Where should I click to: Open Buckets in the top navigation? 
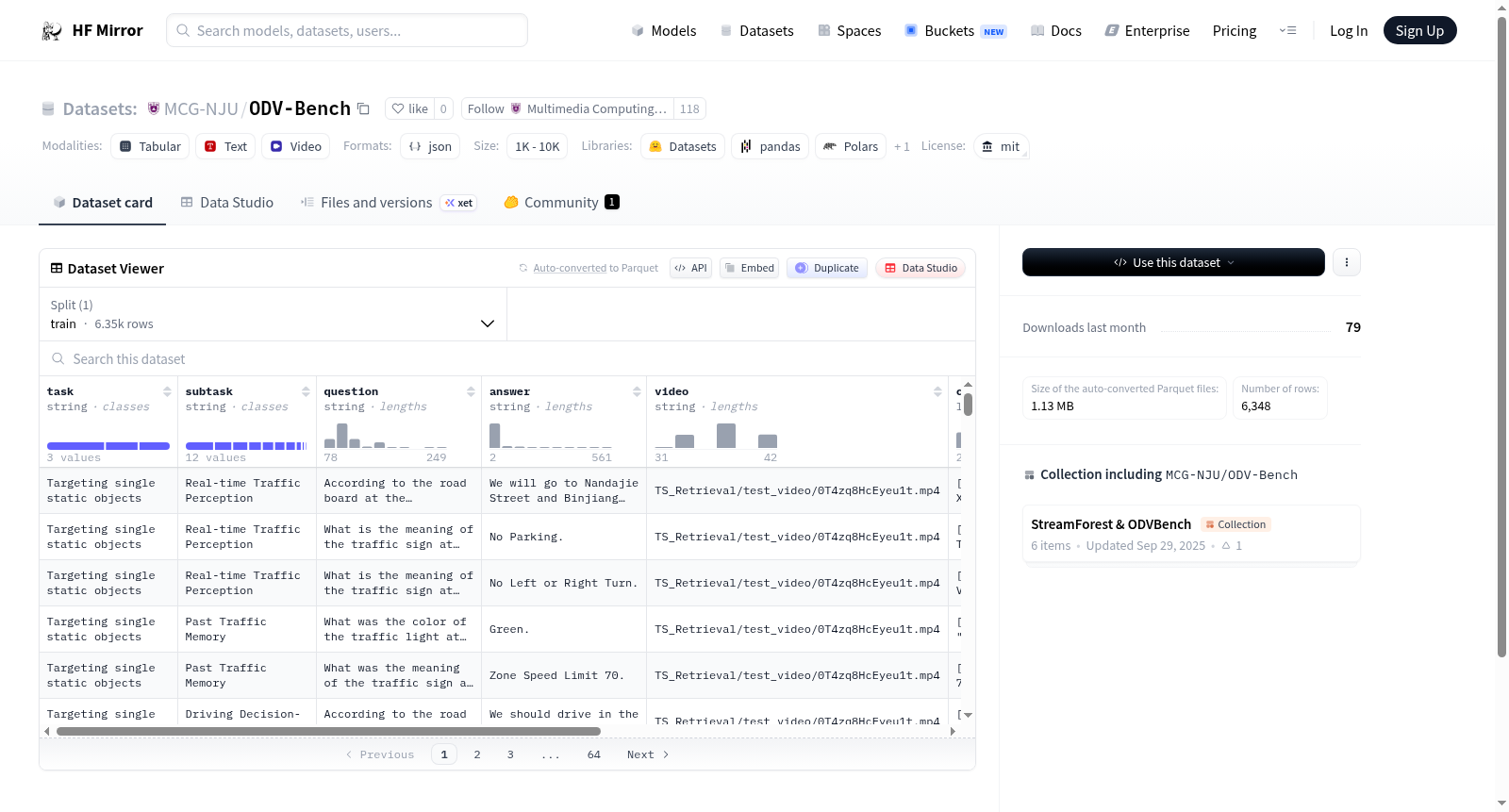click(x=955, y=30)
